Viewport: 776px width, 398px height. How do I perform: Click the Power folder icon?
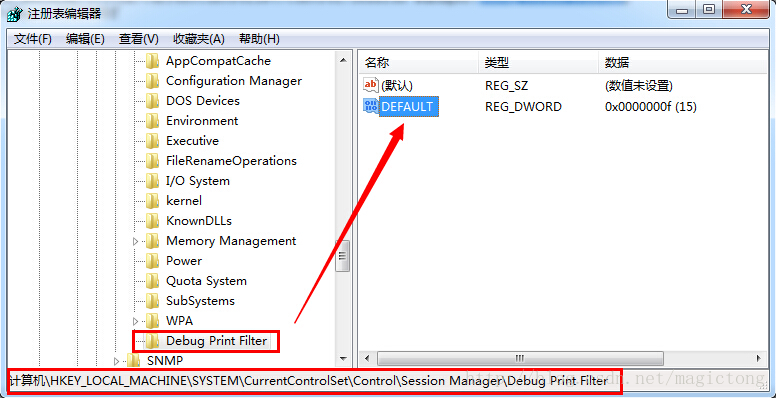pyautogui.click(x=152, y=261)
